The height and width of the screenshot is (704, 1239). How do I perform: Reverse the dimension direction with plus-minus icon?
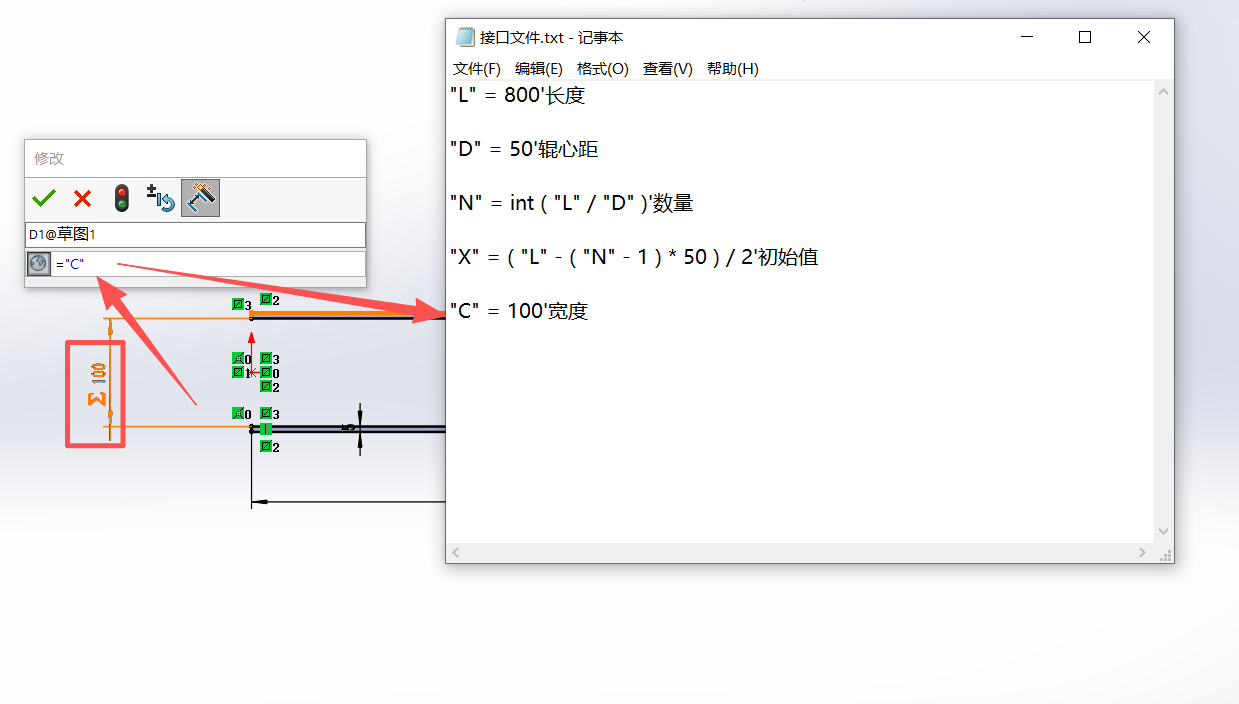pos(160,198)
